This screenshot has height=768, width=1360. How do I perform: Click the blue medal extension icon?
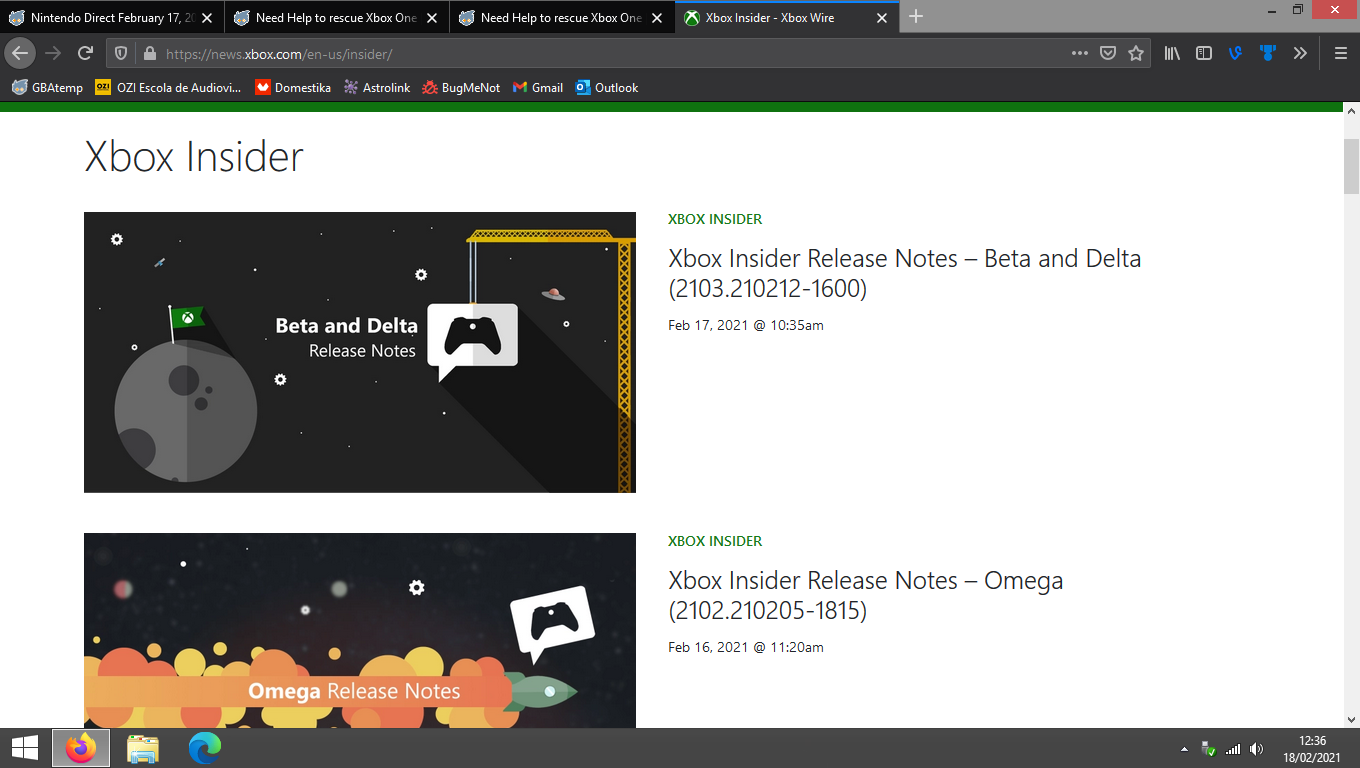[x=1268, y=54]
